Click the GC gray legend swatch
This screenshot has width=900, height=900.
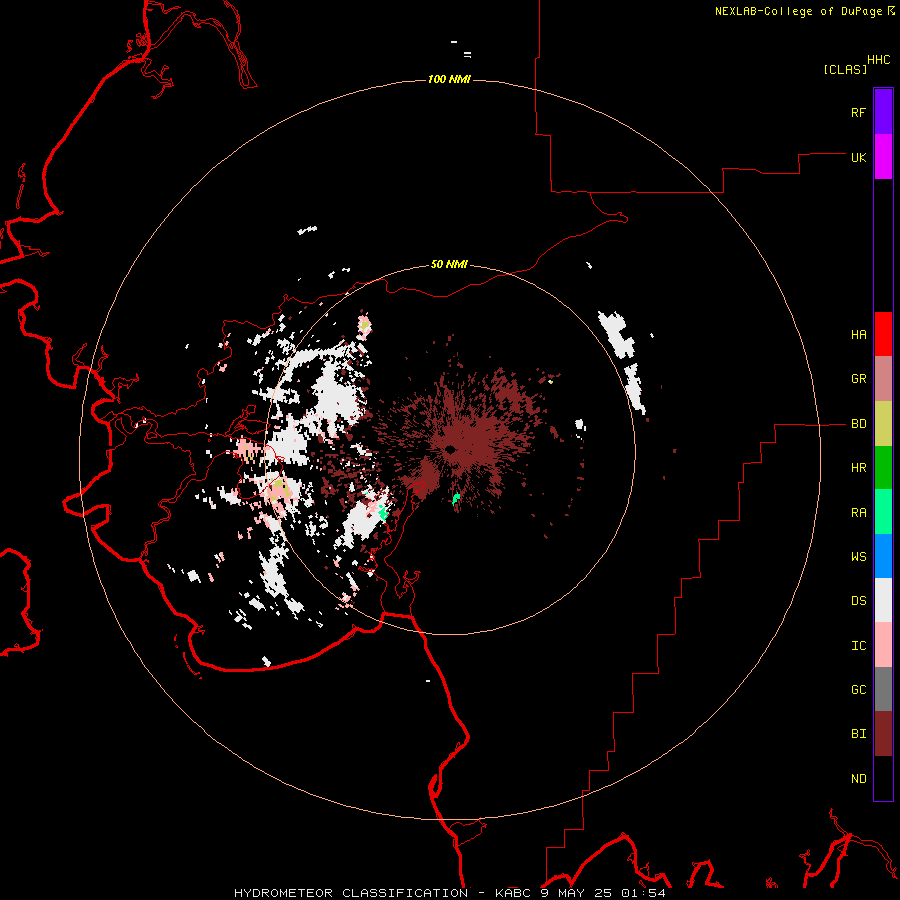point(883,689)
